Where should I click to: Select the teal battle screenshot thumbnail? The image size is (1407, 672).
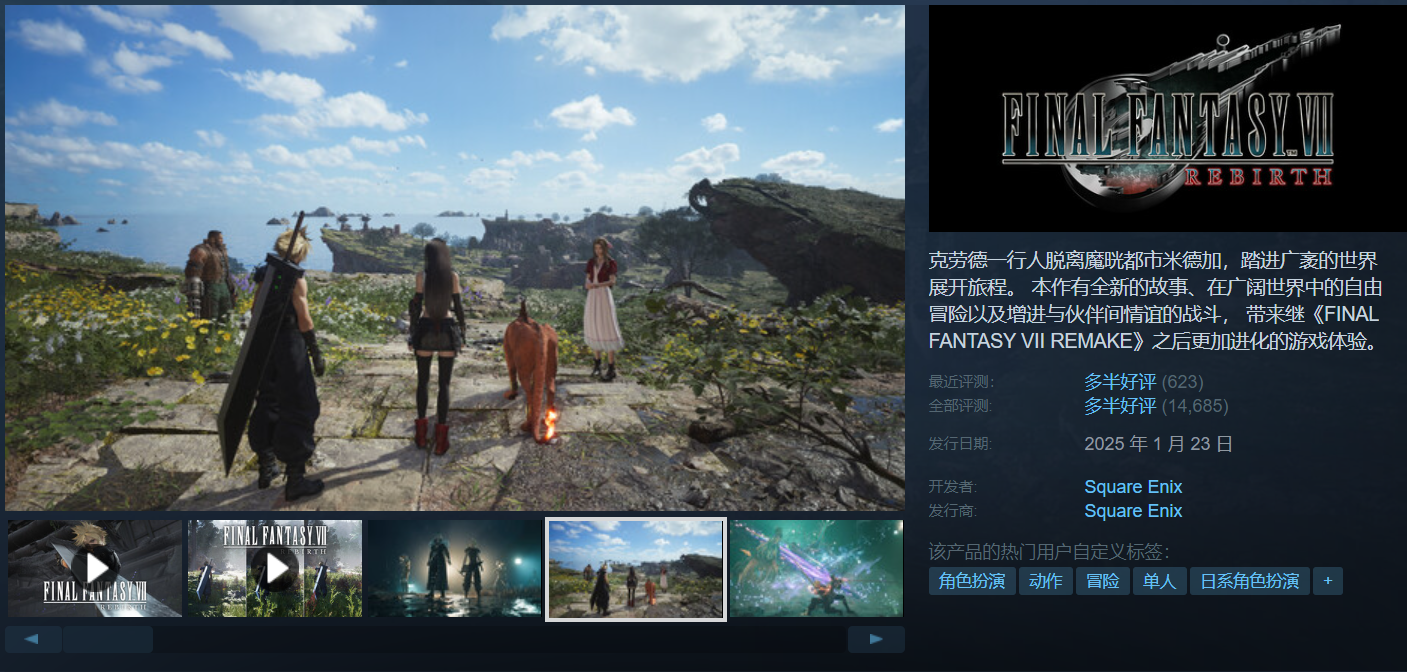816,568
